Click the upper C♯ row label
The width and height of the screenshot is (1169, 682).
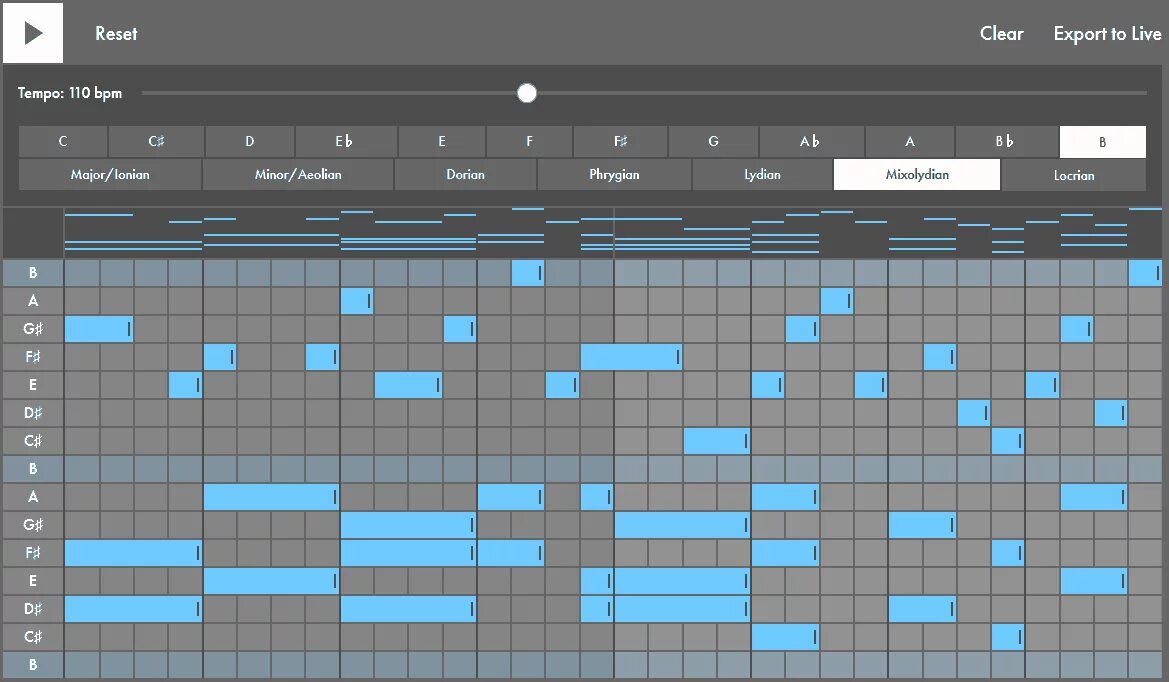tap(33, 441)
